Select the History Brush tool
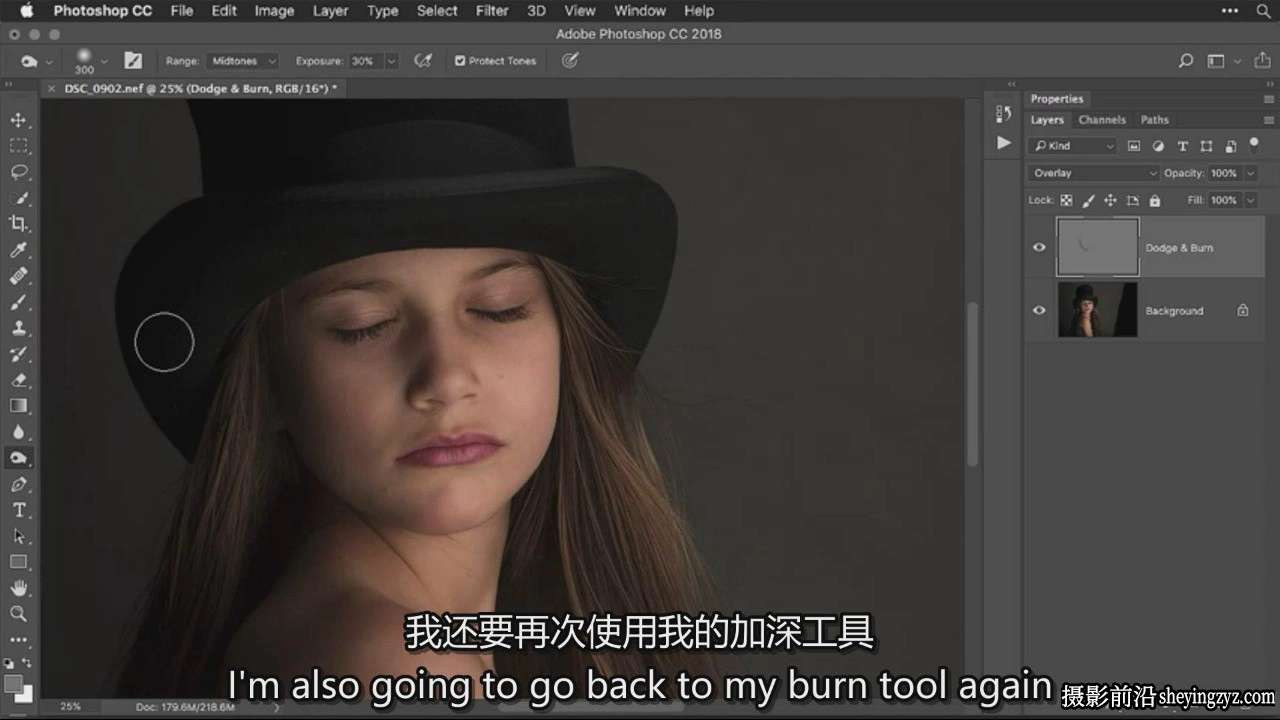This screenshot has width=1280, height=720. [18, 354]
